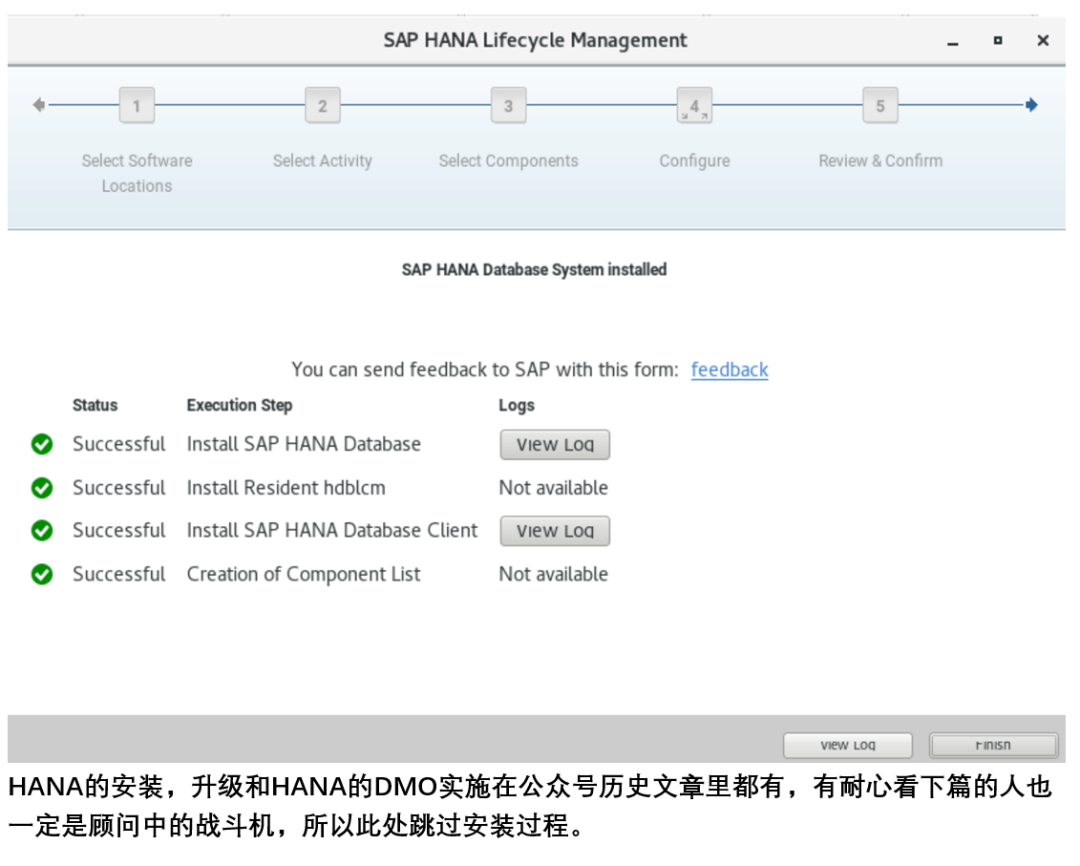
Task: Click 'Successful' status for Install Resident hdblcm
Action: pyautogui.click(x=119, y=488)
